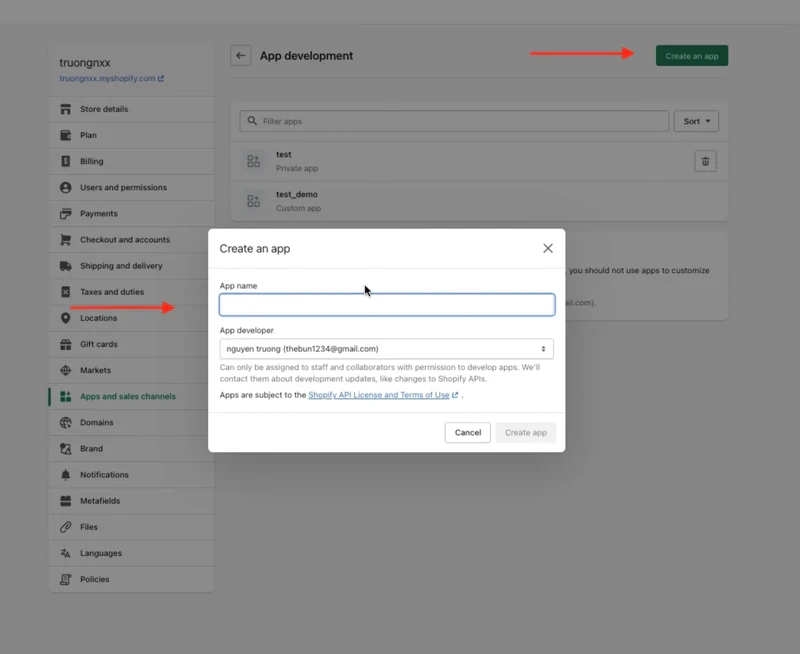Open Languages settings
This screenshot has width=800, height=654.
click(132, 553)
